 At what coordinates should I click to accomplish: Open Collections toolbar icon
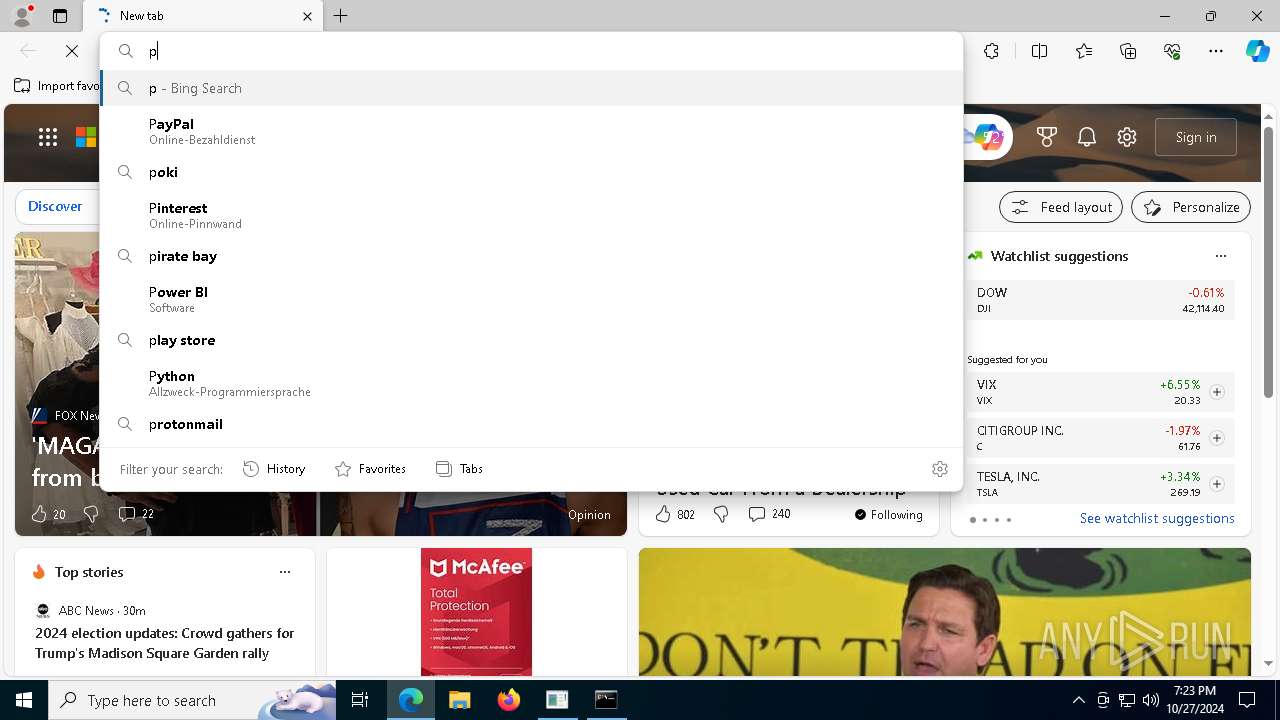coord(1128,51)
